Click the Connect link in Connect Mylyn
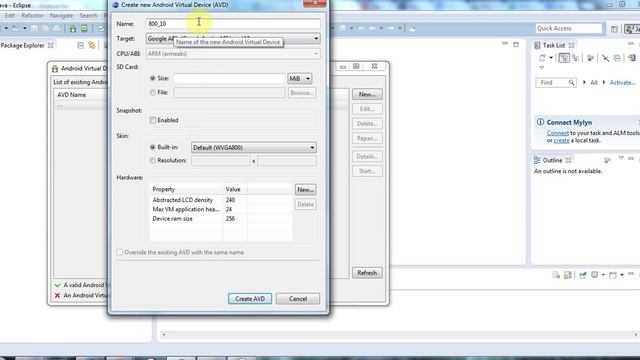The height and width of the screenshot is (360, 640). [558, 133]
